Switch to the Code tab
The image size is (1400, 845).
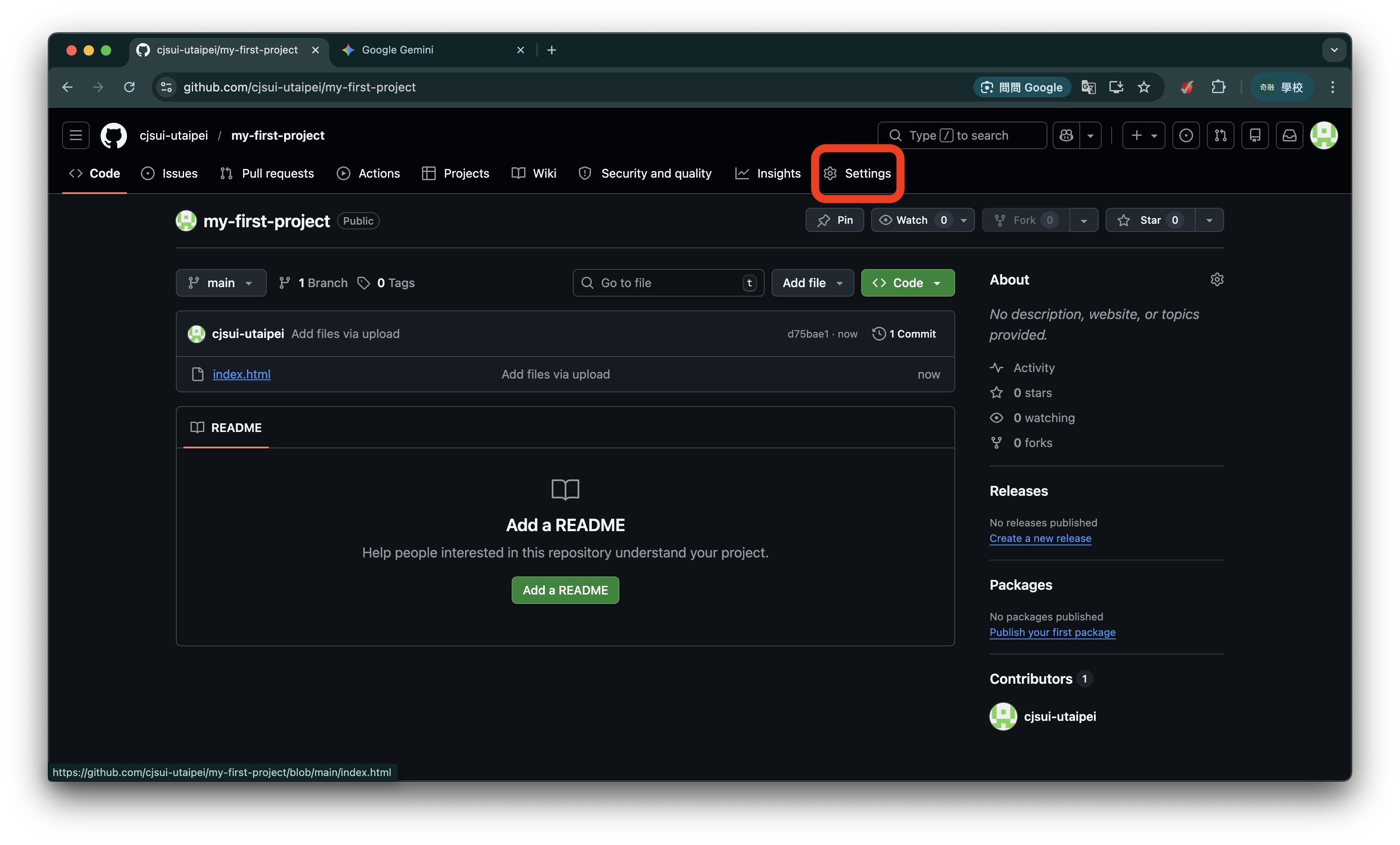click(94, 173)
